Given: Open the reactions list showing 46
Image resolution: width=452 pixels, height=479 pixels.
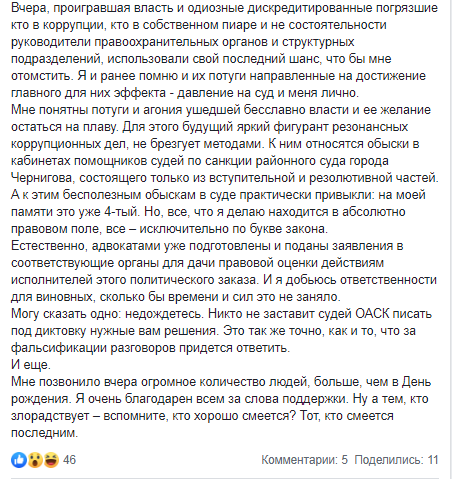Looking at the screenshot, I should tap(69, 460).
